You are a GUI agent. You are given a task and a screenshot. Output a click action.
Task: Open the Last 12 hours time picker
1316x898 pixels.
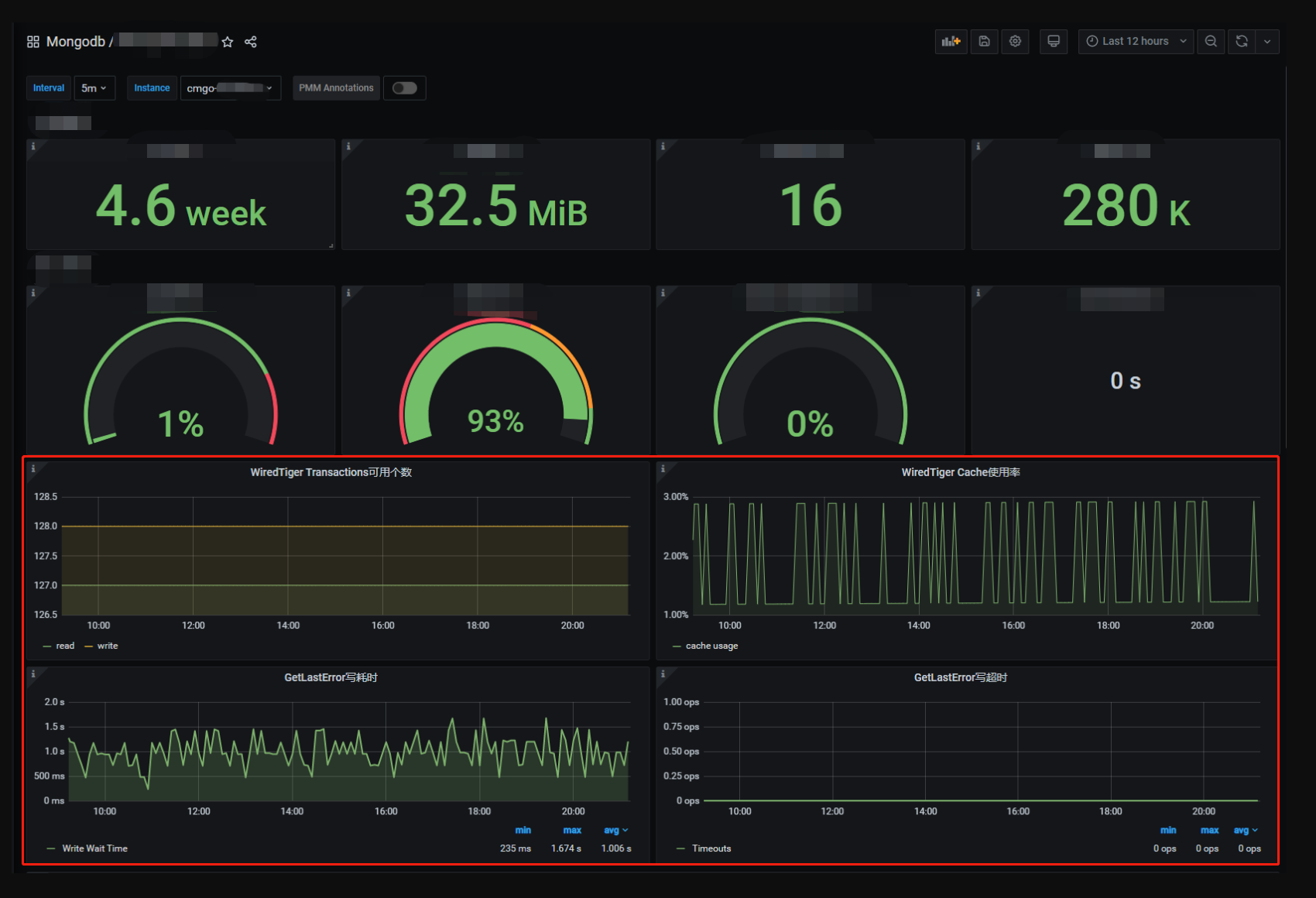point(1136,42)
